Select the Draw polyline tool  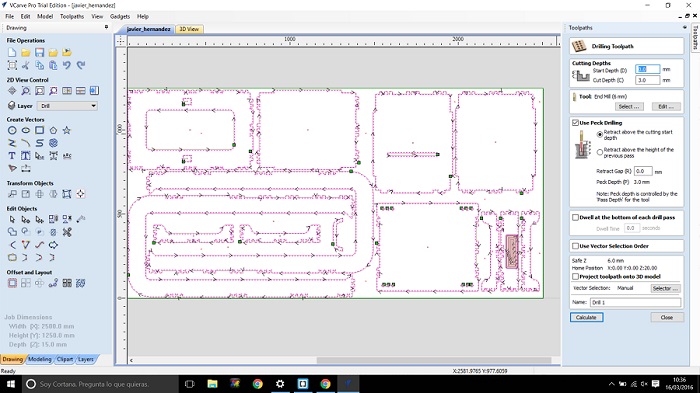point(12,143)
